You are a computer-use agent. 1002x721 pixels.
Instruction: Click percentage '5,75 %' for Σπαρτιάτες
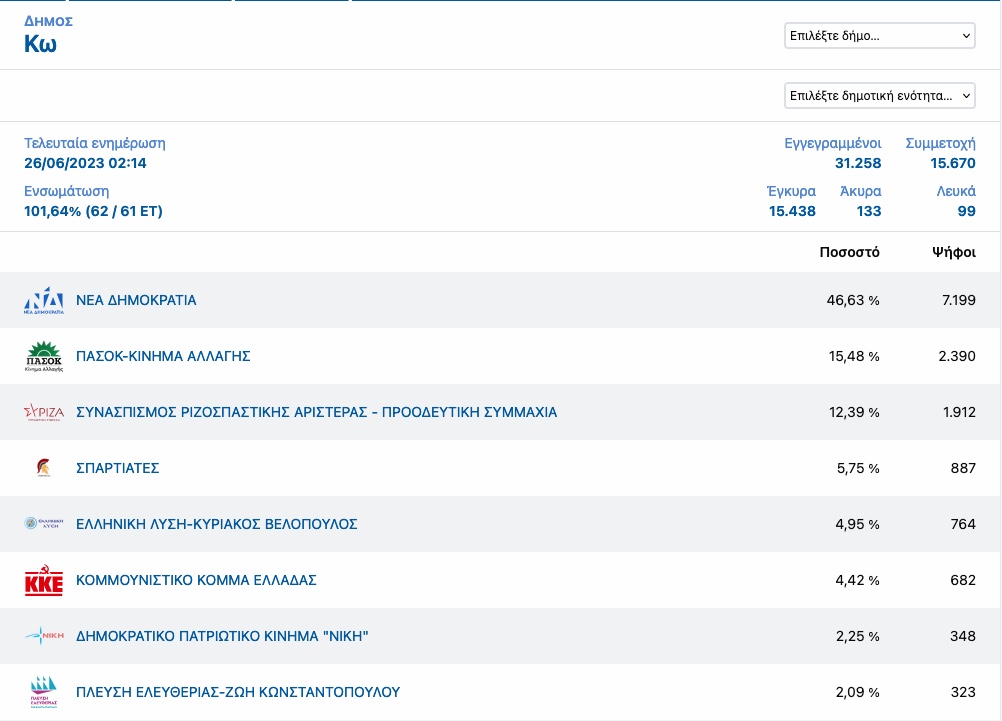pos(858,468)
